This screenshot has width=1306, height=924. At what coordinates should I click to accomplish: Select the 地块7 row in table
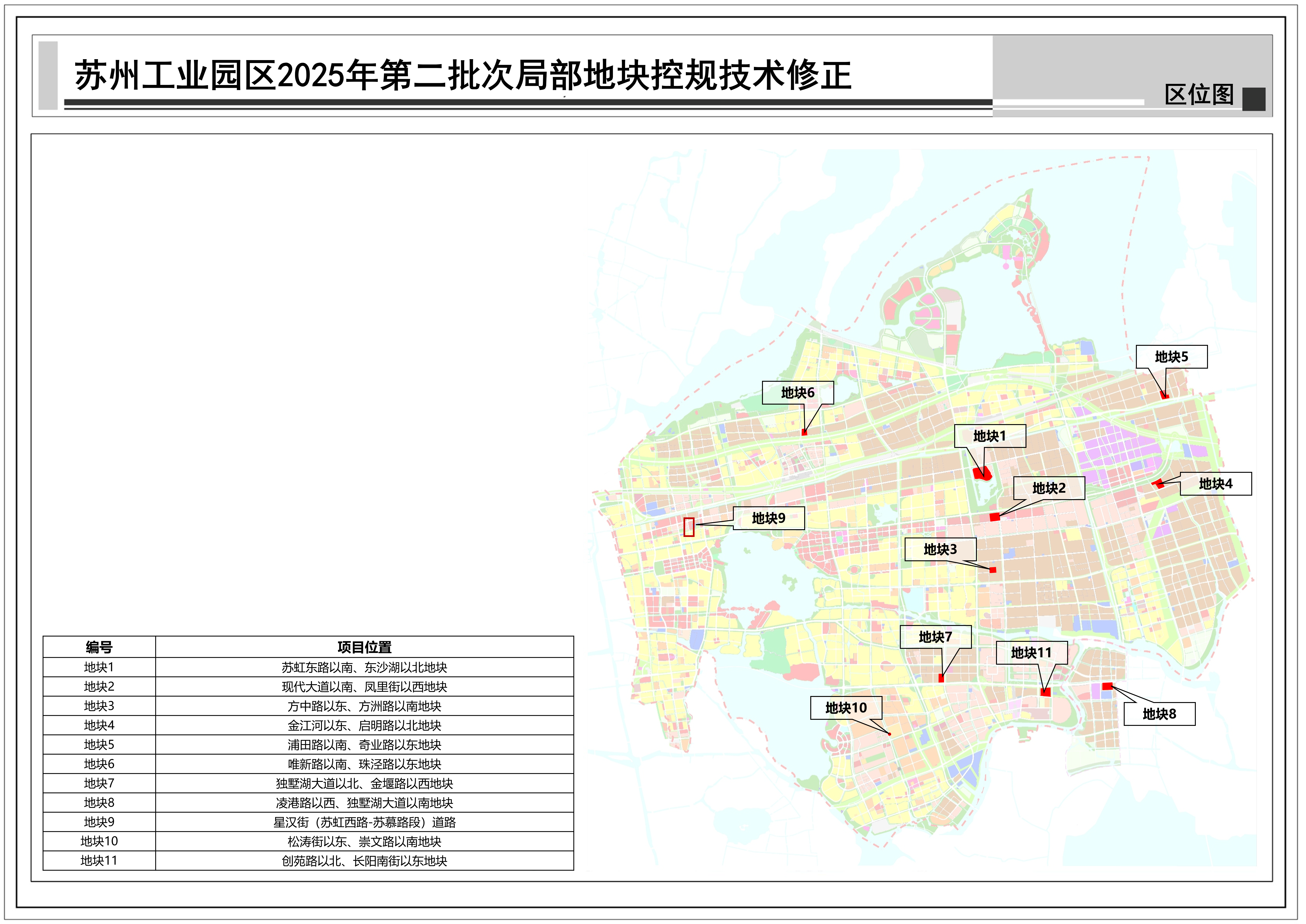[x=99, y=784]
